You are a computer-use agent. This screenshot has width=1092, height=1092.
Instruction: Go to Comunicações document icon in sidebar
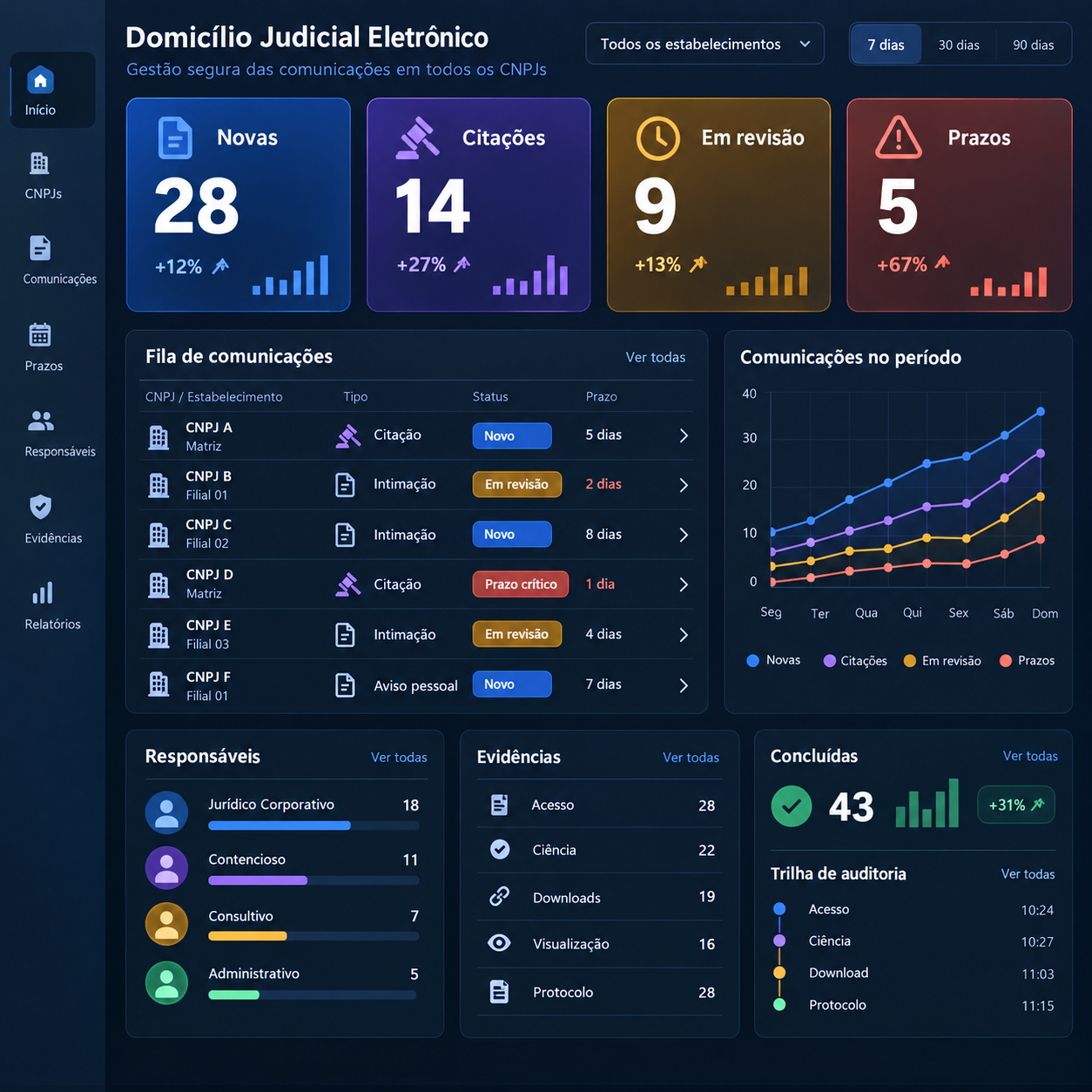pyautogui.click(x=40, y=248)
